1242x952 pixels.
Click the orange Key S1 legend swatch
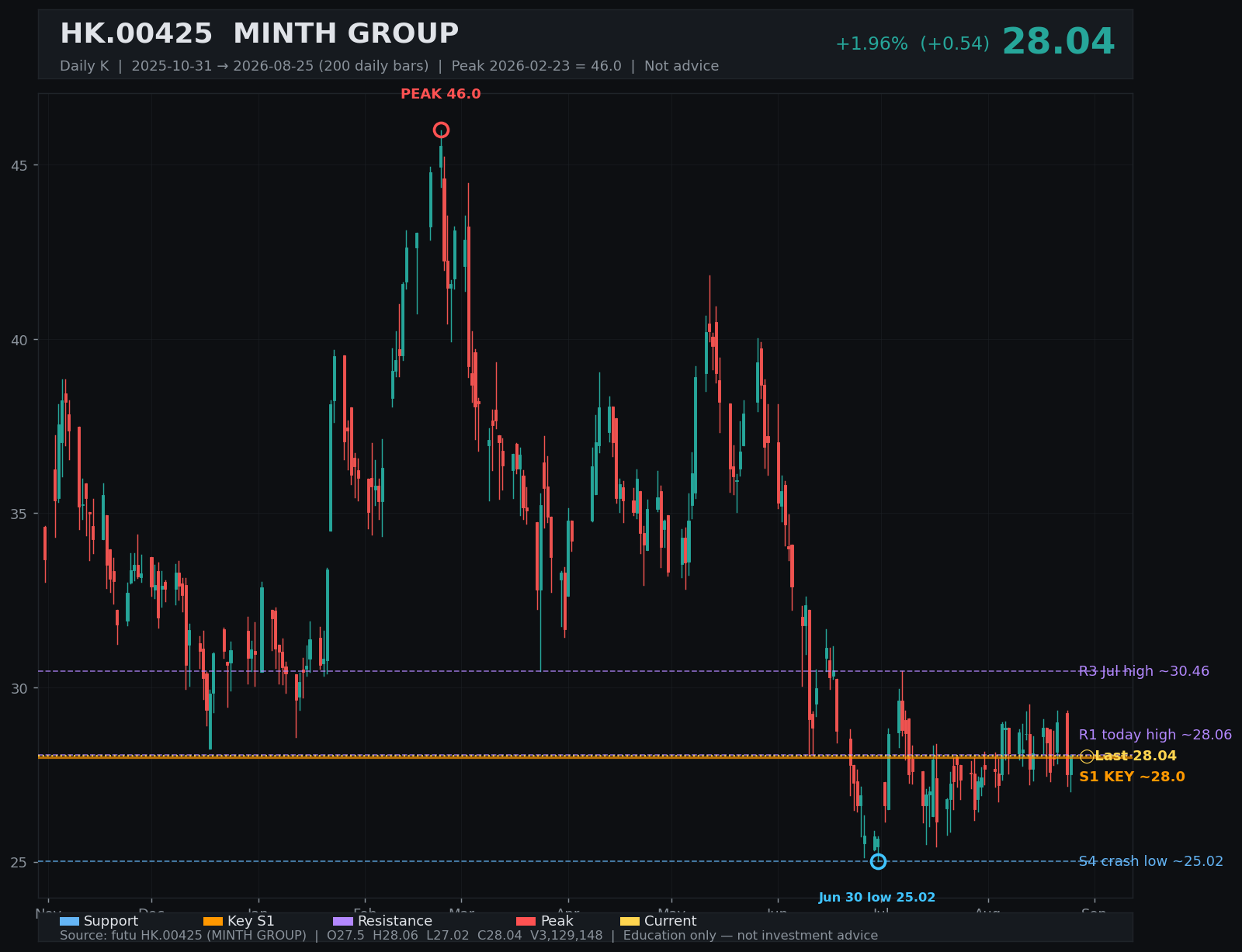coord(213,921)
